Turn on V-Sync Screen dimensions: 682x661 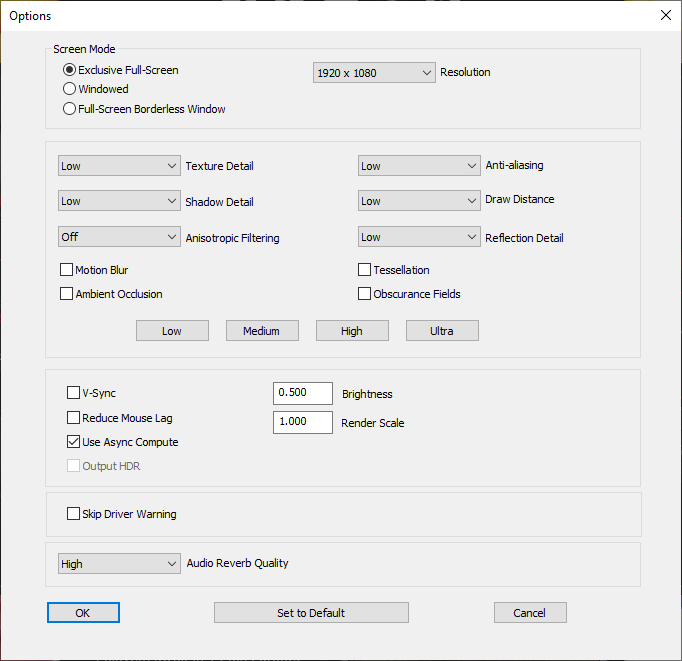click(73, 393)
